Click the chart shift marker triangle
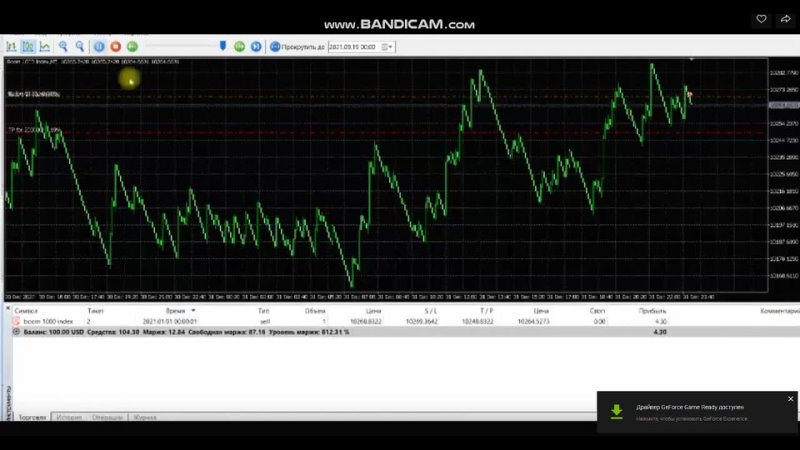 [691, 60]
